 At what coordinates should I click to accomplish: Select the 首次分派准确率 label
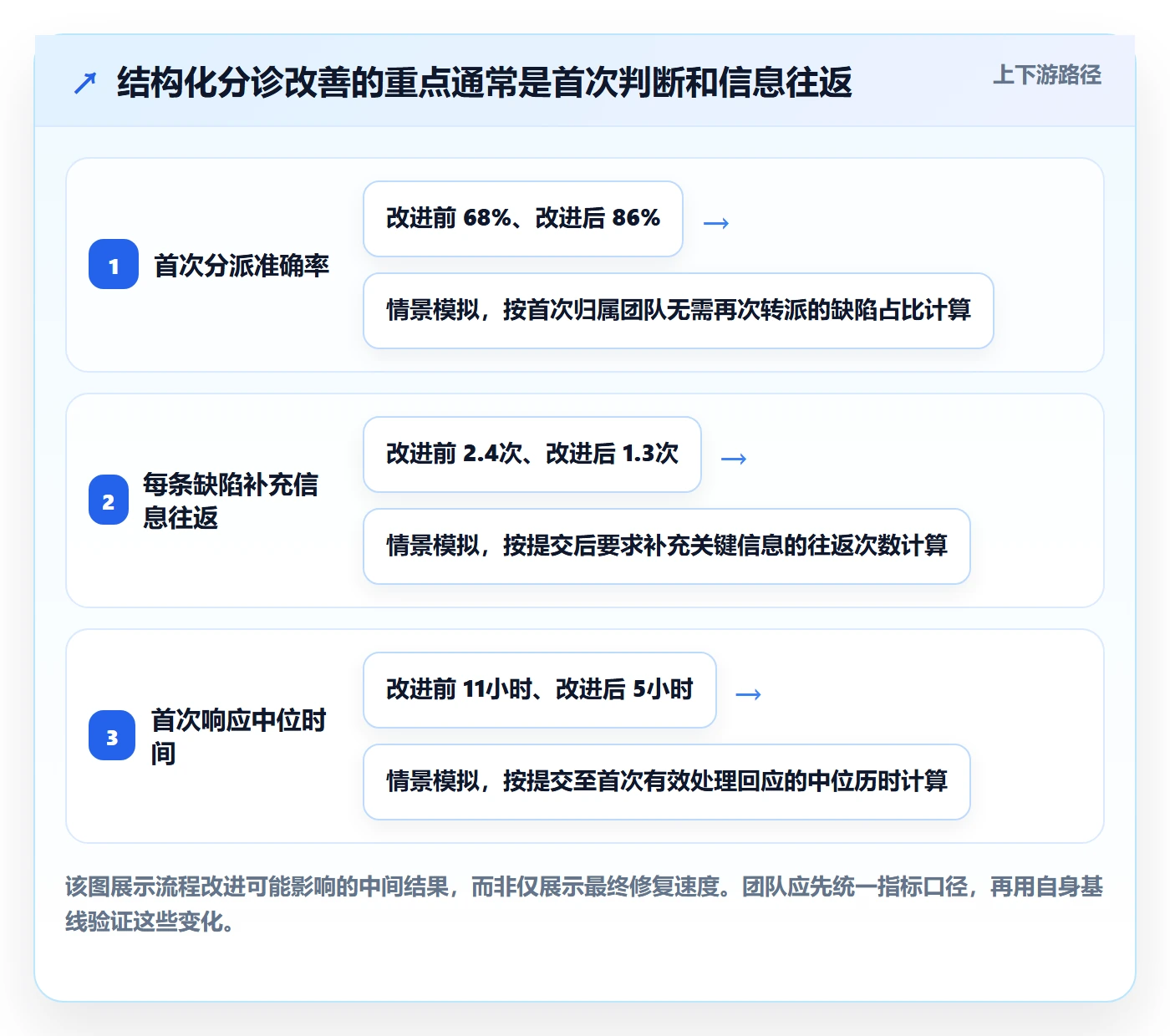[x=242, y=266]
